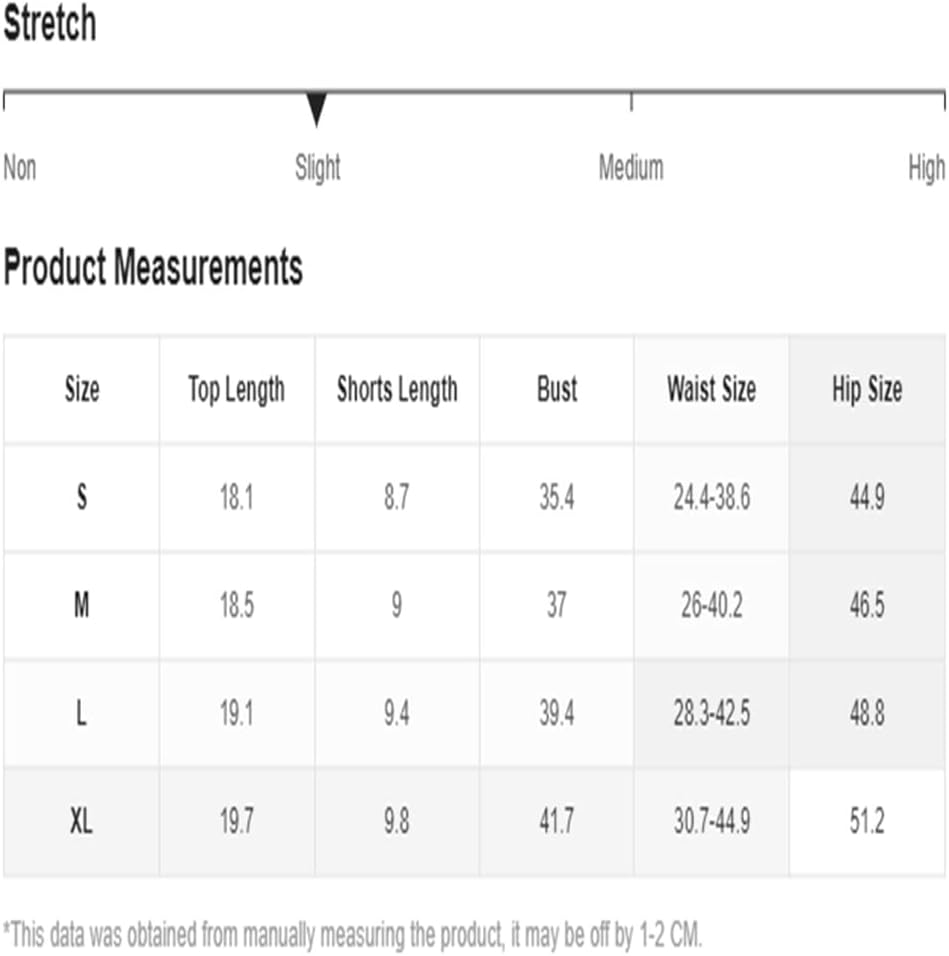The image size is (949, 956).
Task: Click the Non stretch scale label
Action: tap(20, 168)
